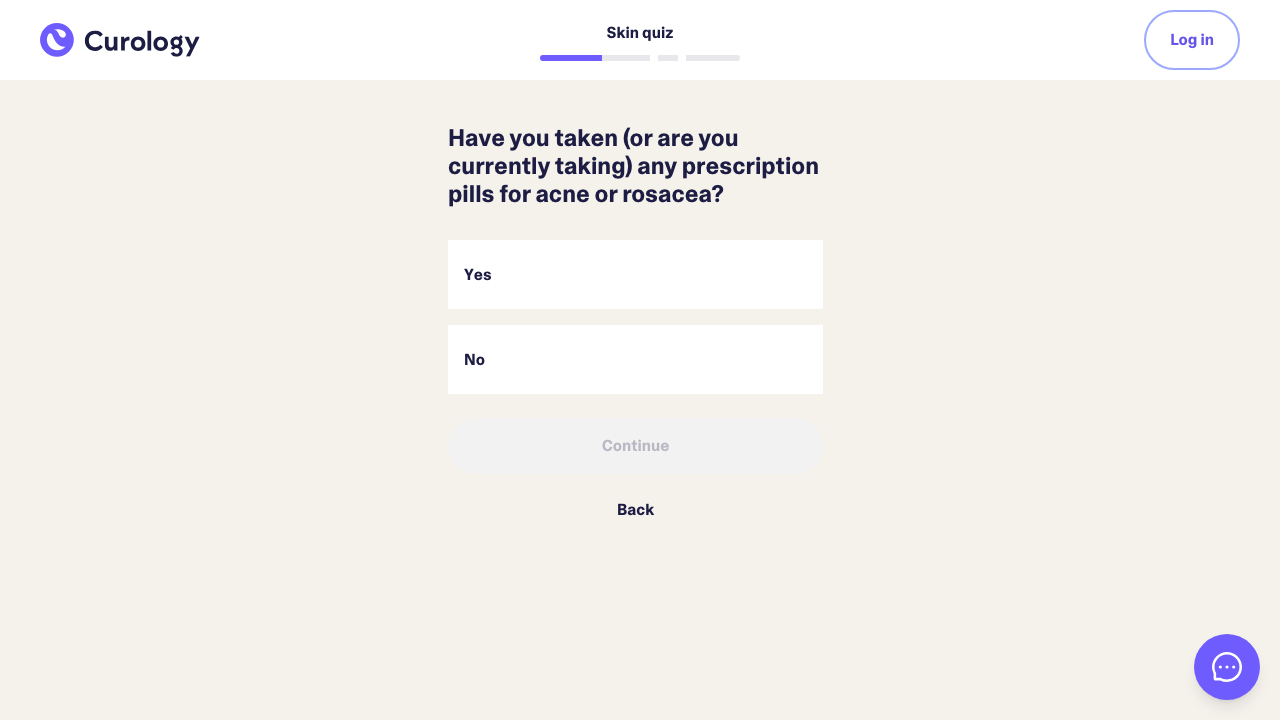Image resolution: width=1280 pixels, height=720 pixels.
Task: Click the last gray progress bar segment
Action: click(x=713, y=58)
